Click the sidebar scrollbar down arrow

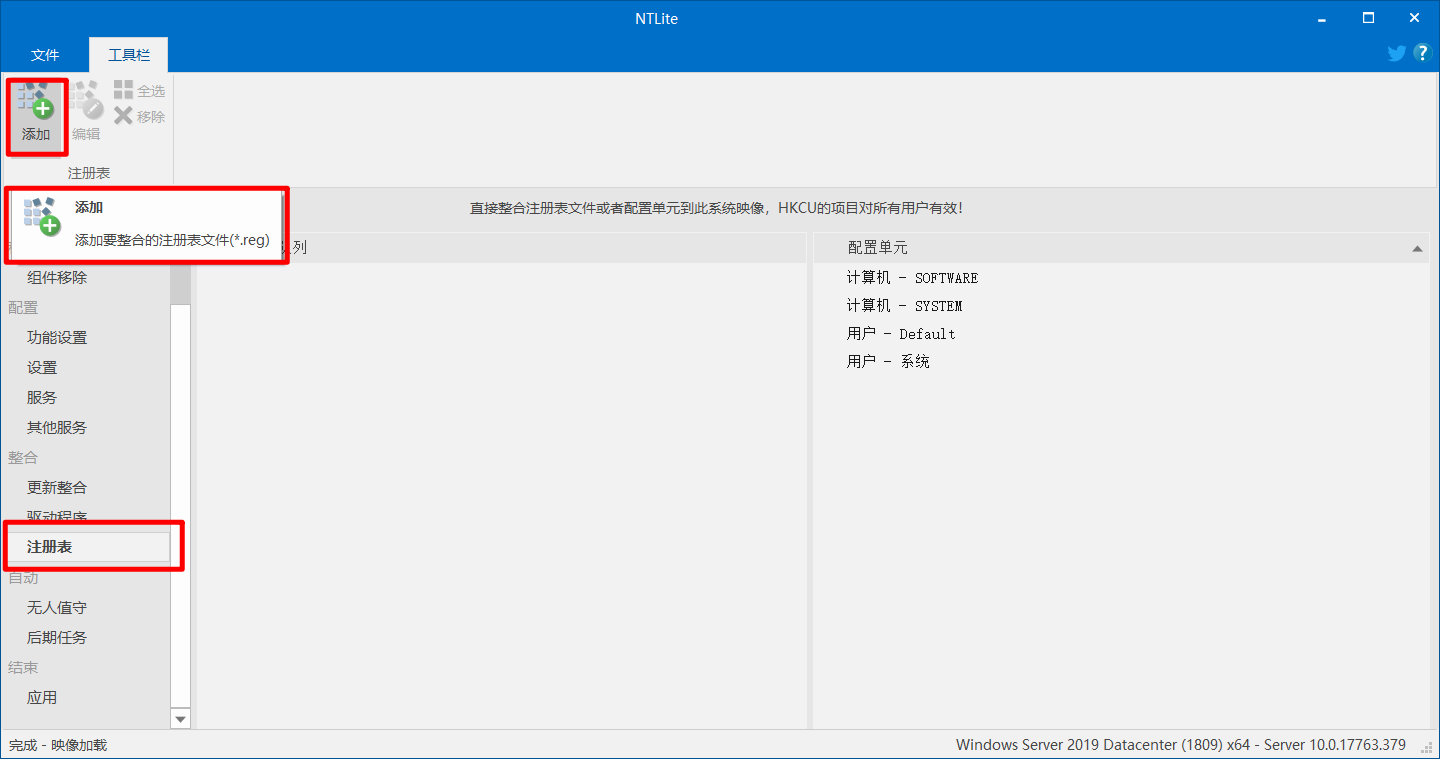[180, 719]
